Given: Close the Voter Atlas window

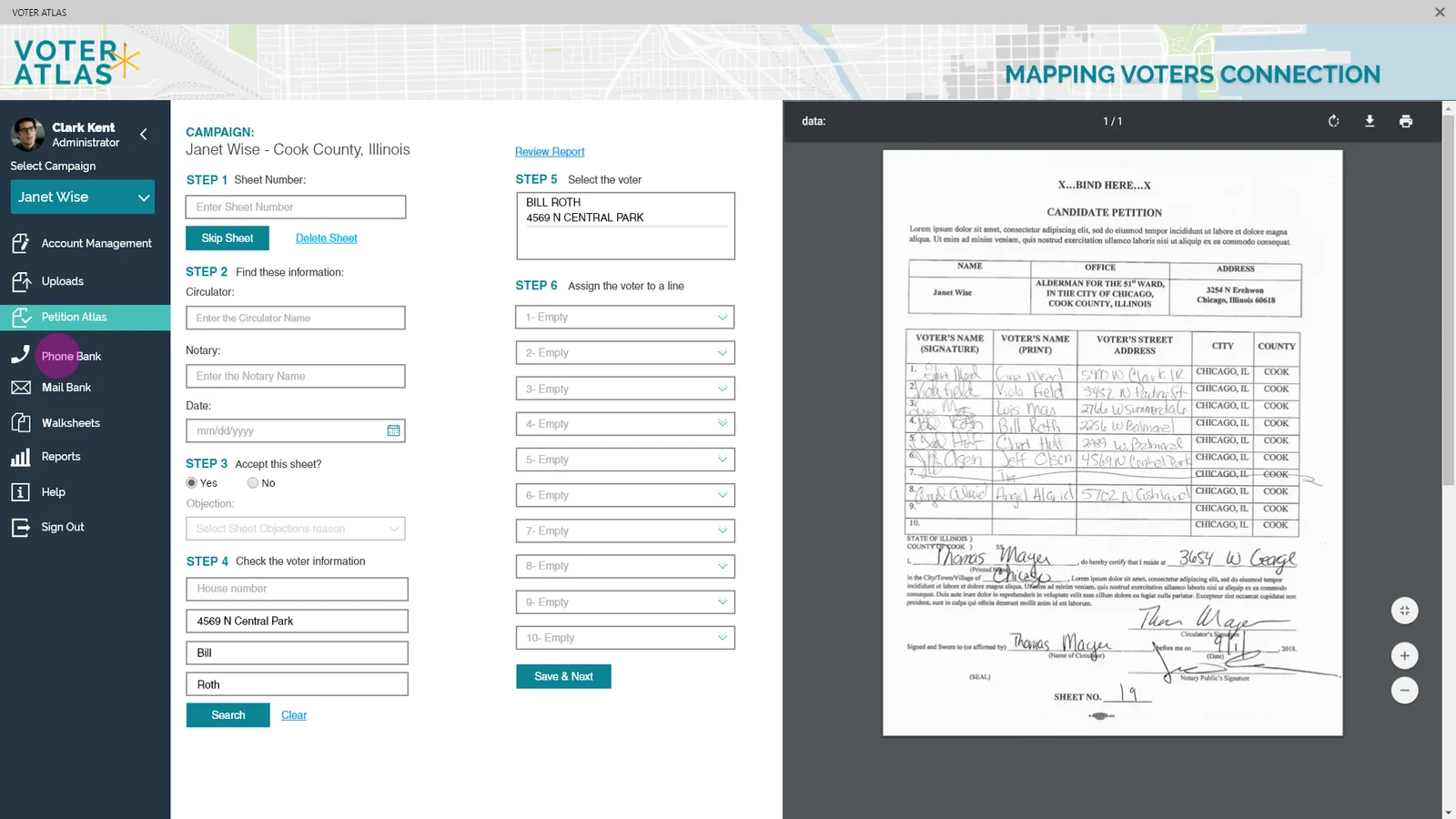Looking at the screenshot, I should pyautogui.click(x=1440, y=12).
